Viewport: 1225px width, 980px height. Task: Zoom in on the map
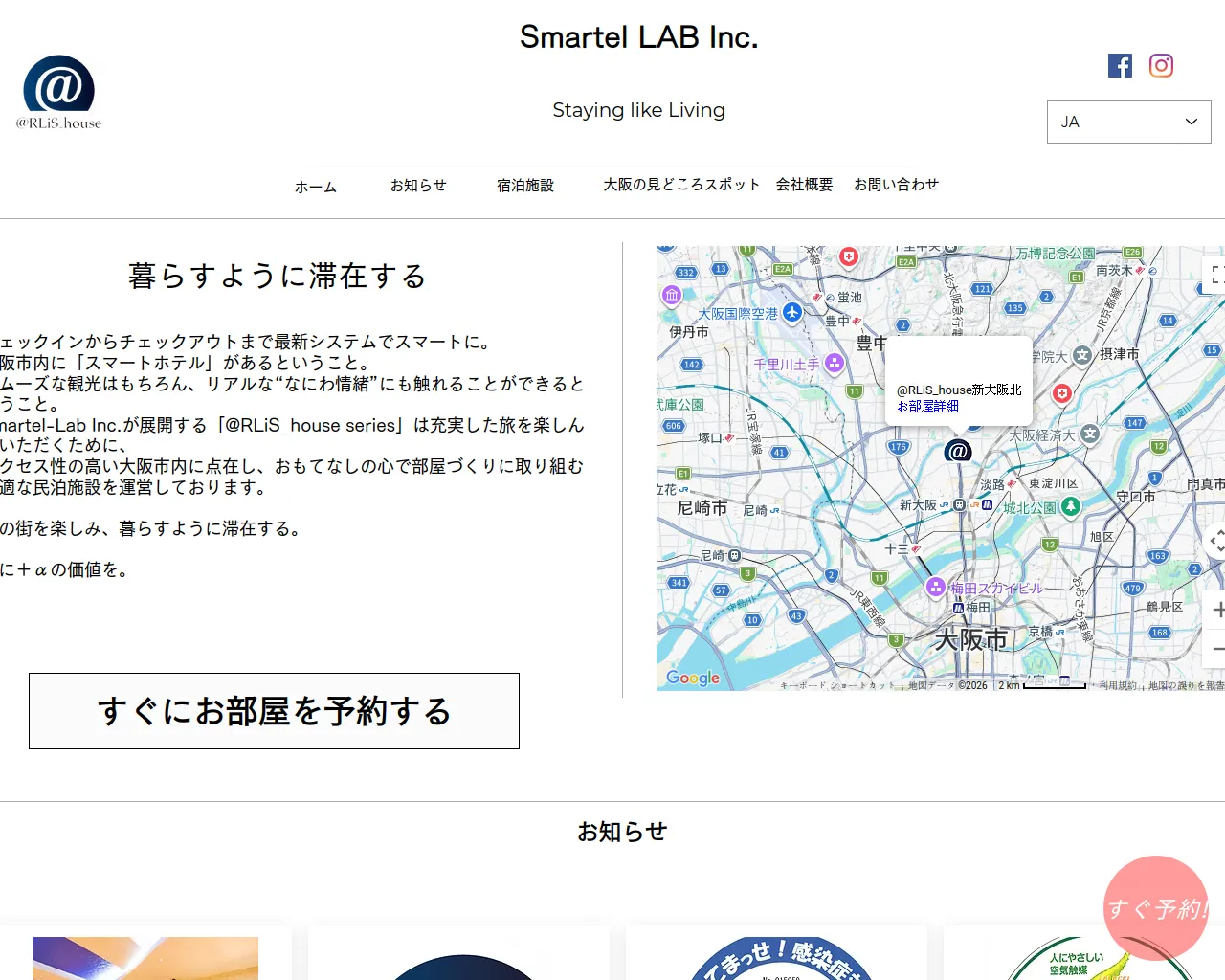1217,610
